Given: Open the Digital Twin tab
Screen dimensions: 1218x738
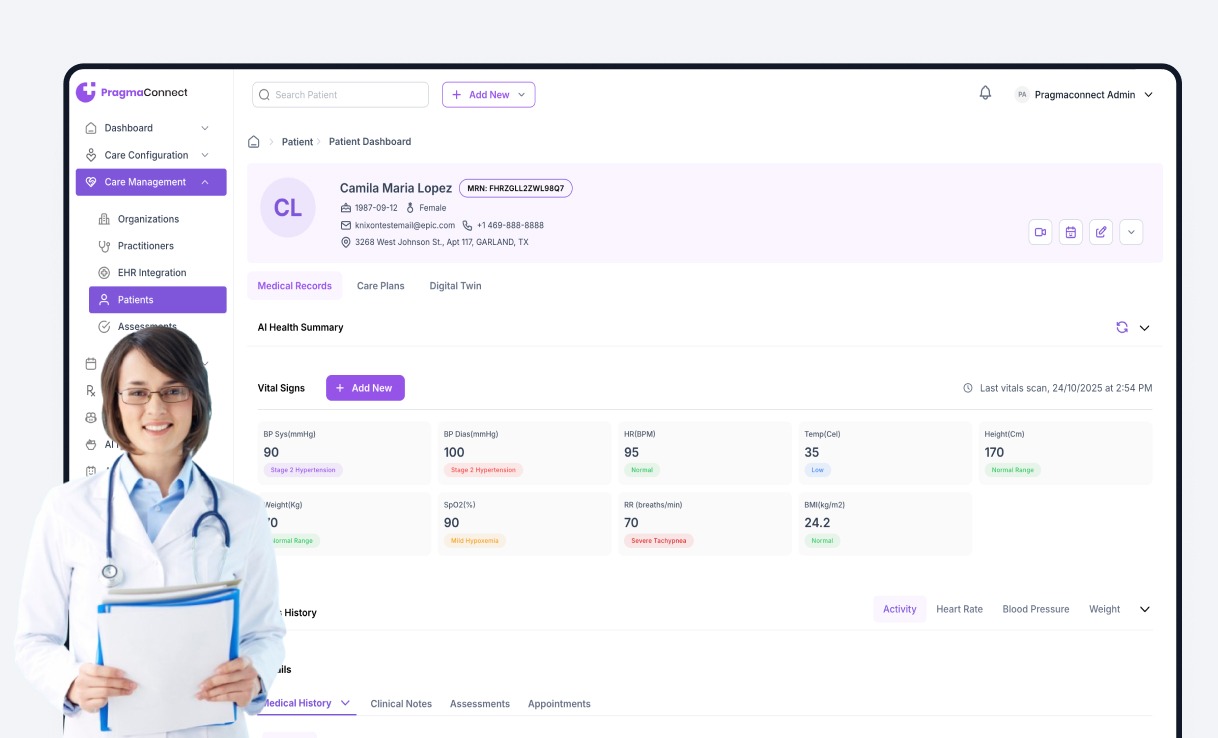Looking at the screenshot, I should tap(455, 286).
